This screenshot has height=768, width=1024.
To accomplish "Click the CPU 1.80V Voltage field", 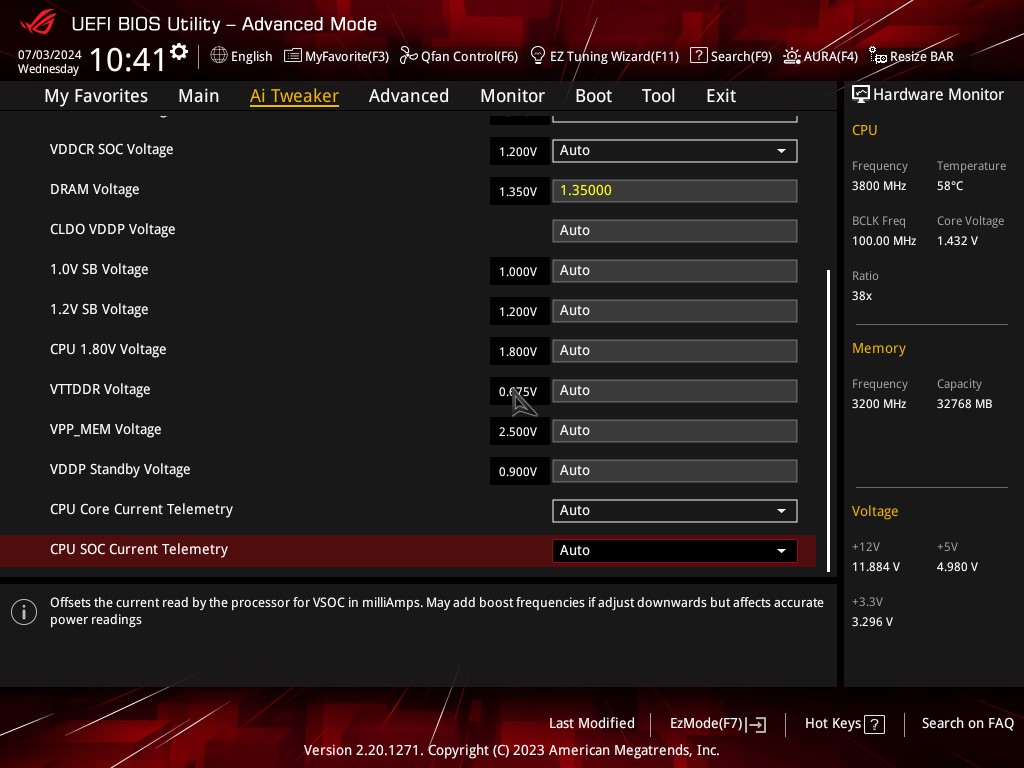I will point(675,351).
